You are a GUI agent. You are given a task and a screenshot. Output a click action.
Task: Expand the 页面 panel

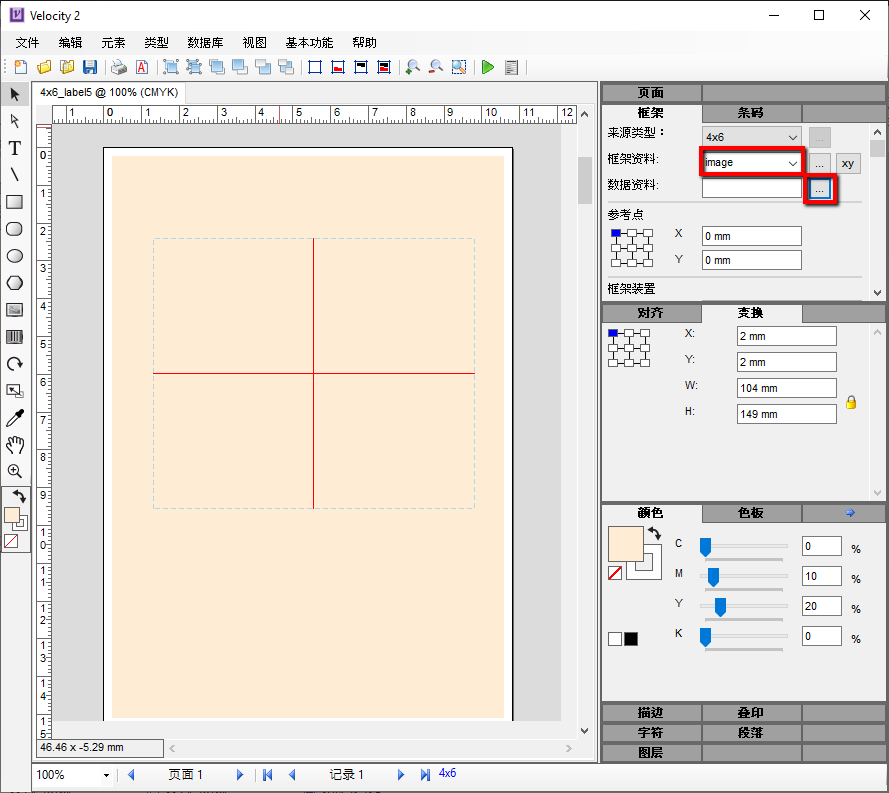tap(651, 92)
